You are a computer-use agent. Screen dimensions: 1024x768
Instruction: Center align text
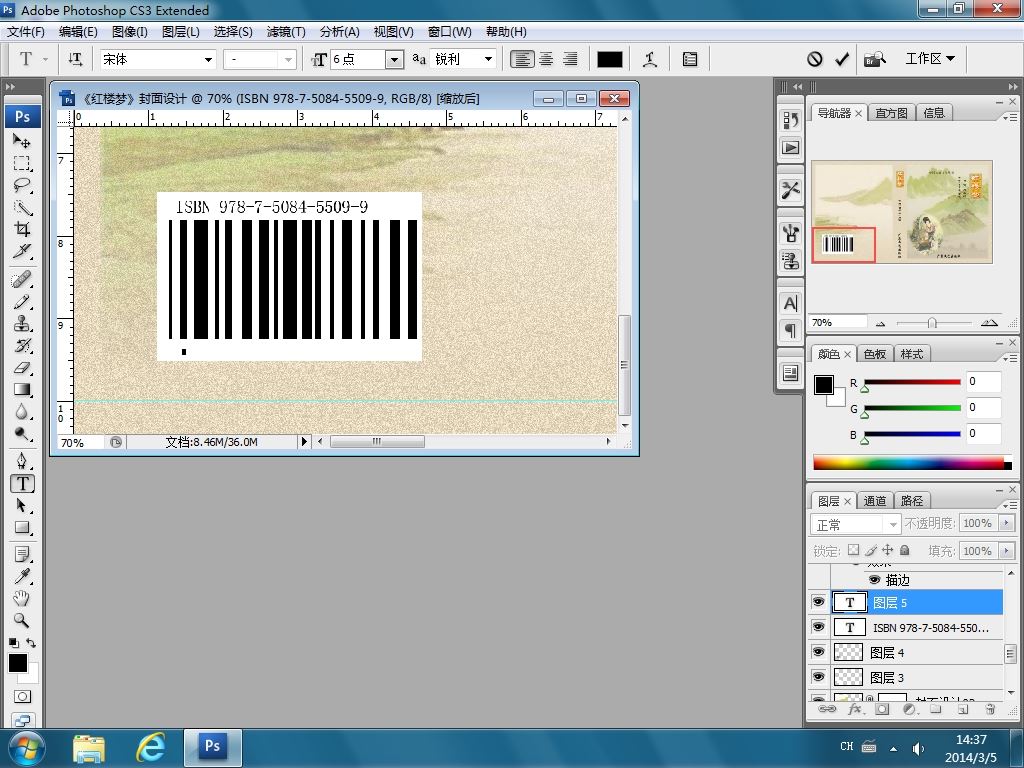pos(546,59)
